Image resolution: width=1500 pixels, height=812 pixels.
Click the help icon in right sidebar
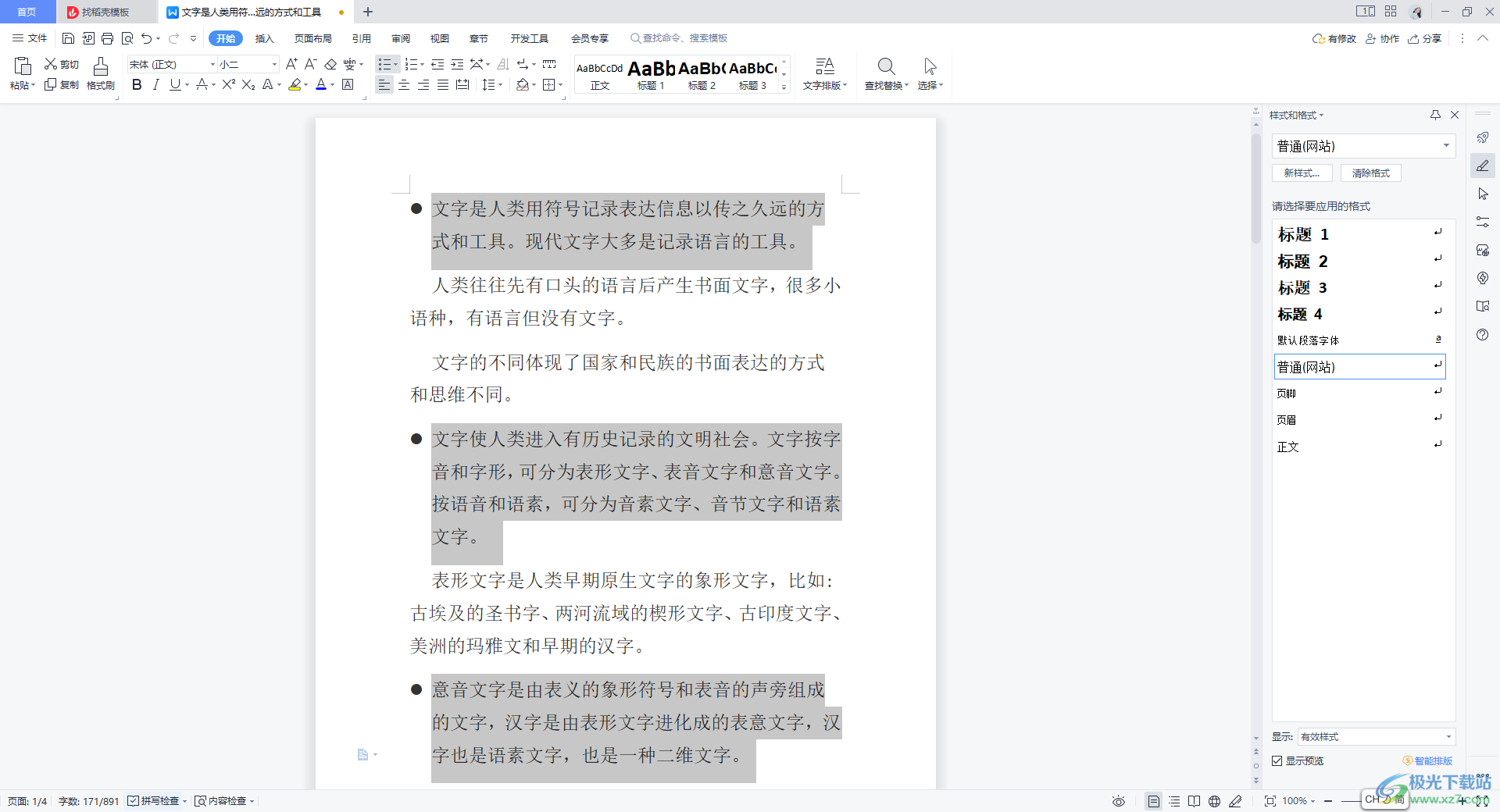click(1483, 334)
